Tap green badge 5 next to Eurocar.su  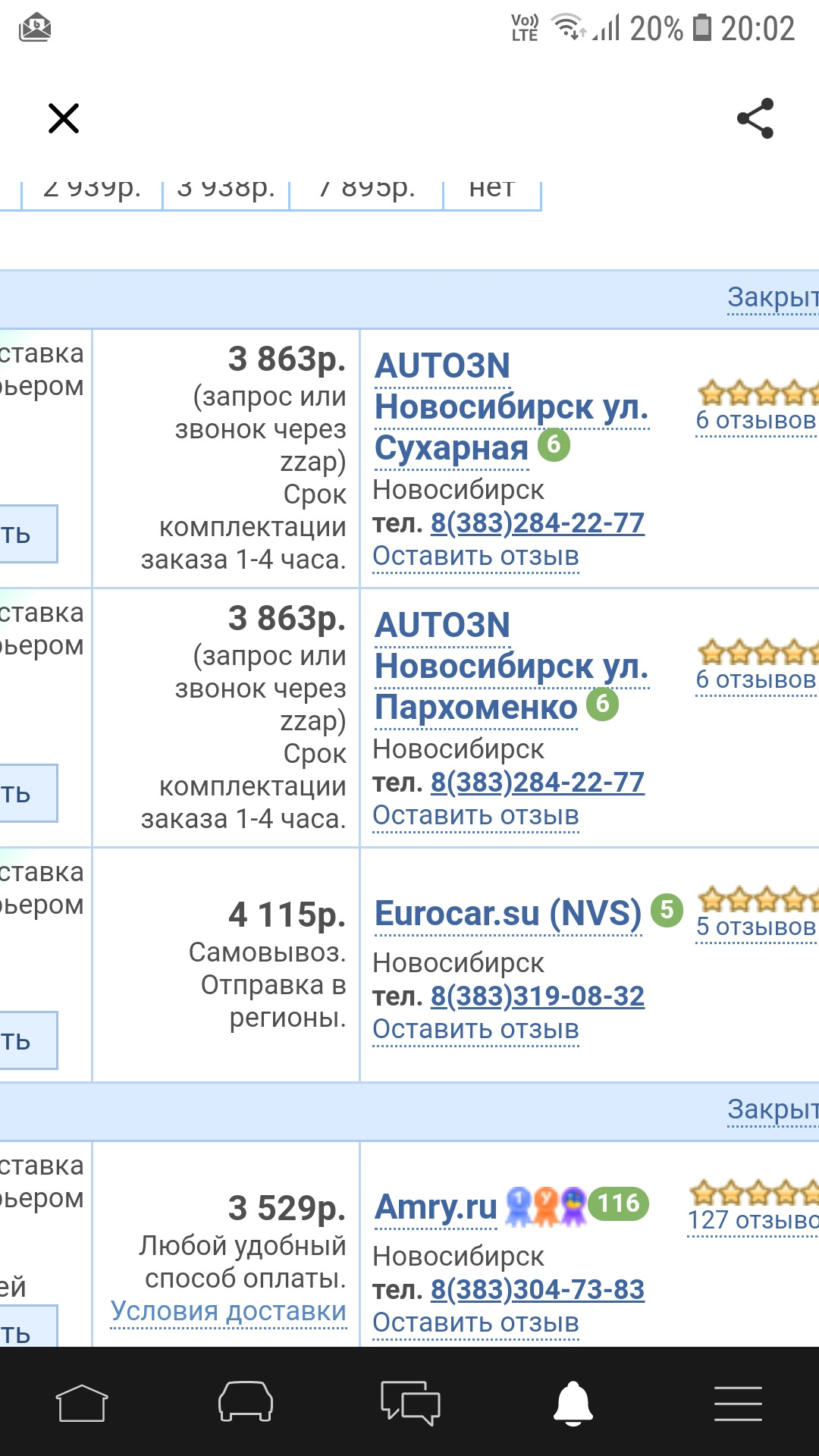point(667,909)
